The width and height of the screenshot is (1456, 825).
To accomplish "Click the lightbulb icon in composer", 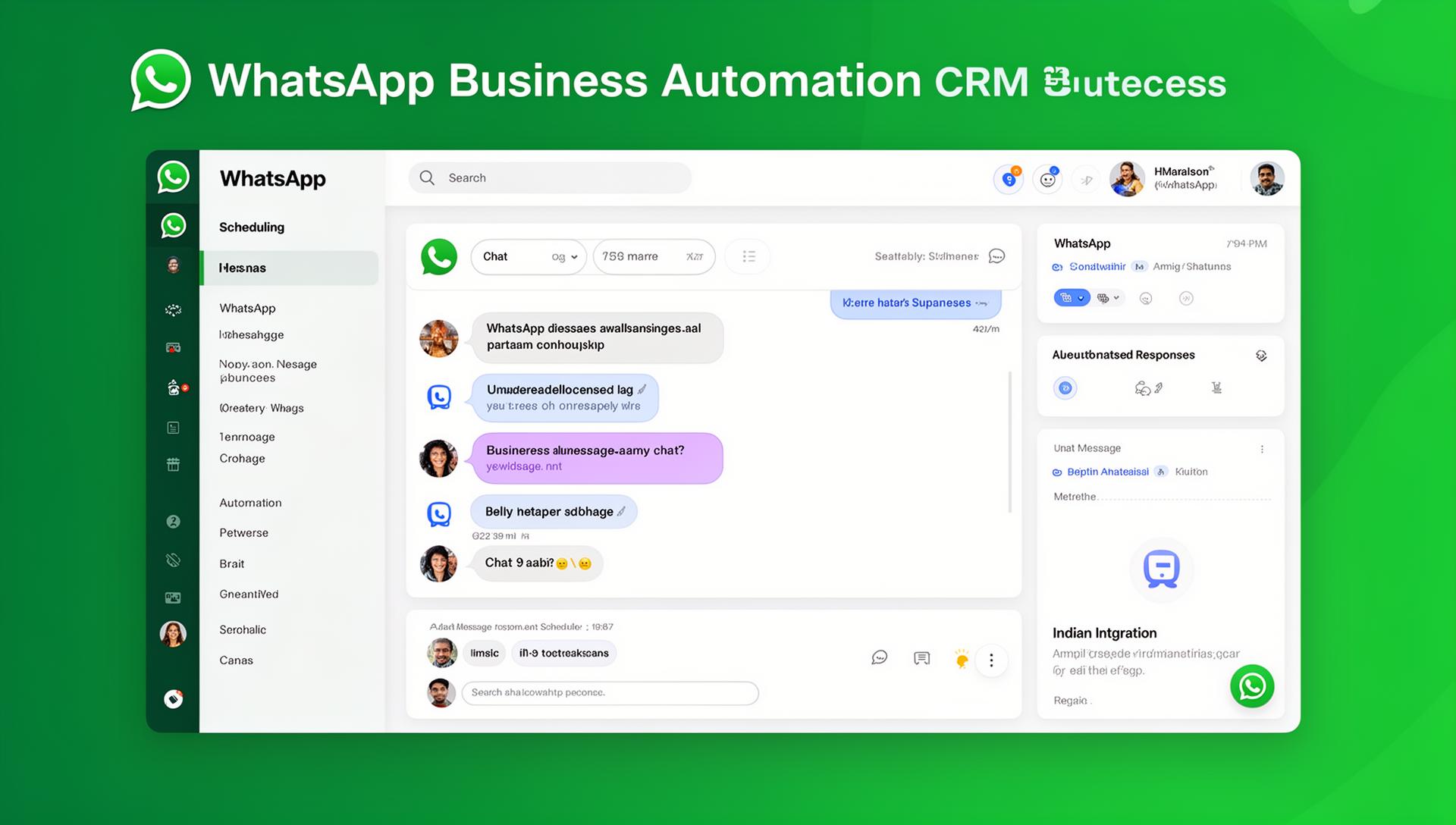I will 962,658.
